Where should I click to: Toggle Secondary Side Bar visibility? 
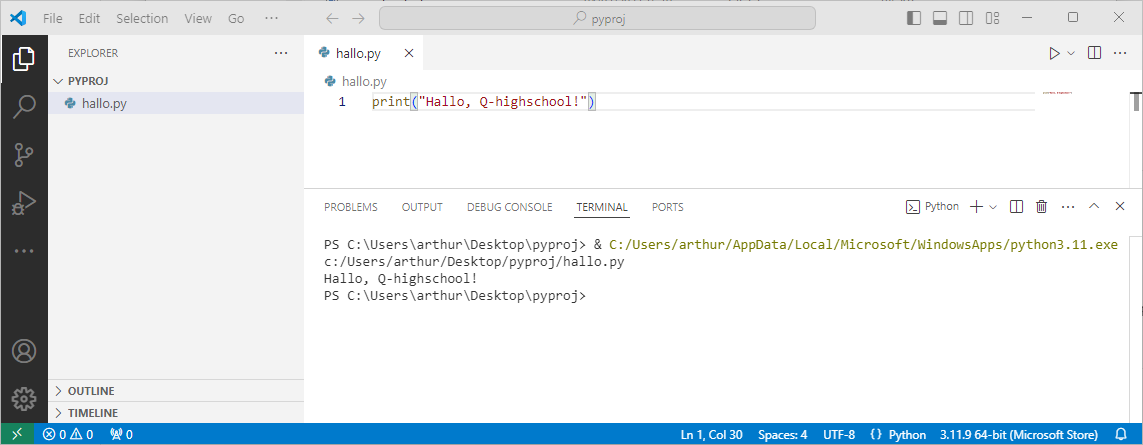966,18
